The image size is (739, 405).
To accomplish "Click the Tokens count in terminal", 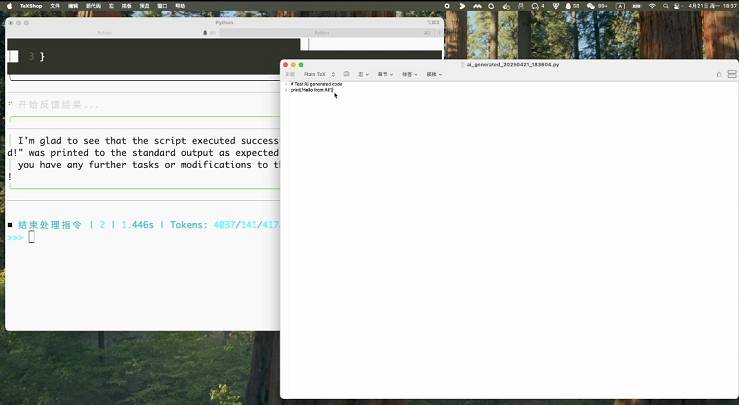I will (224, 225).
